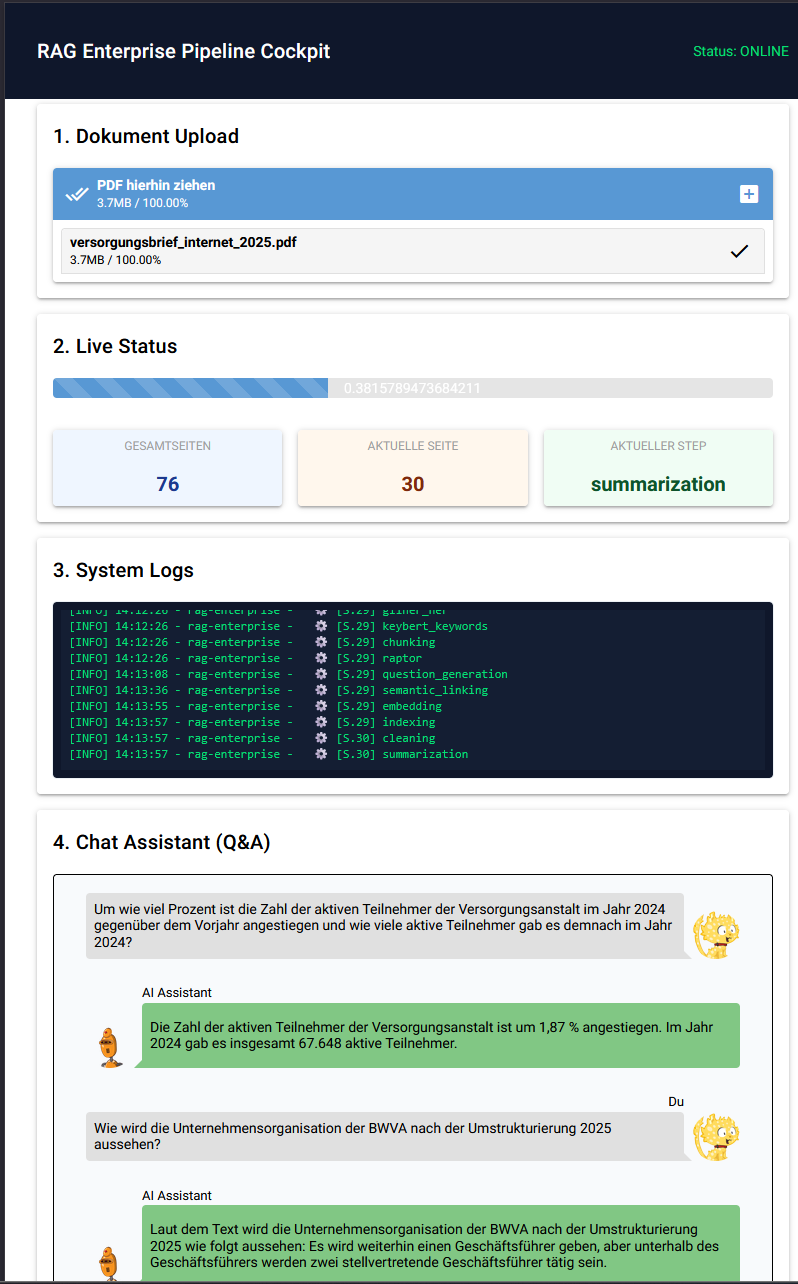Select the PDF hierhin ziehen drop zone
This screenshot has height=1284, width=798.
(x=400, y=194)
